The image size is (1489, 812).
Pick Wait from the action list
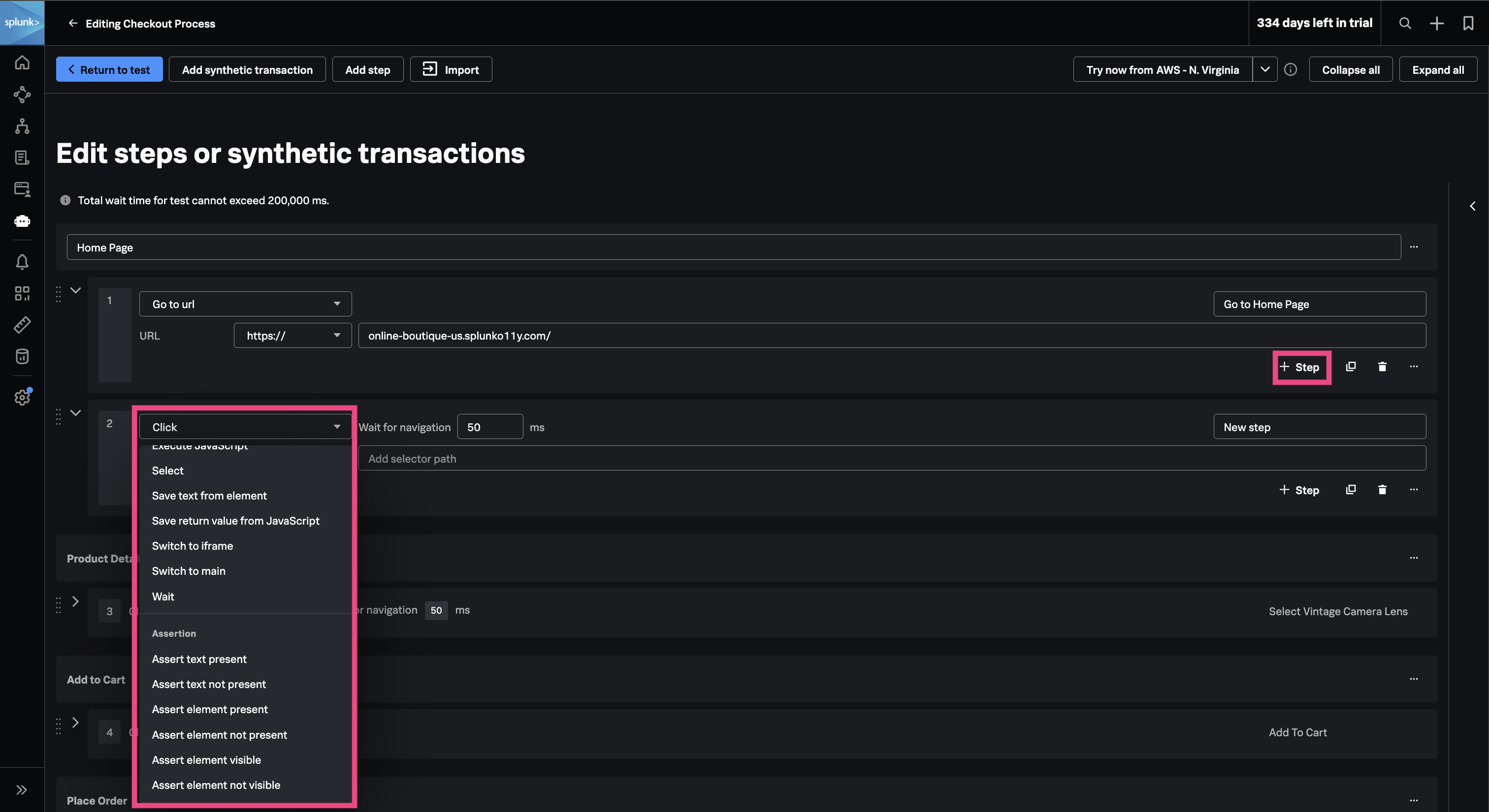(x=163, y=596)
